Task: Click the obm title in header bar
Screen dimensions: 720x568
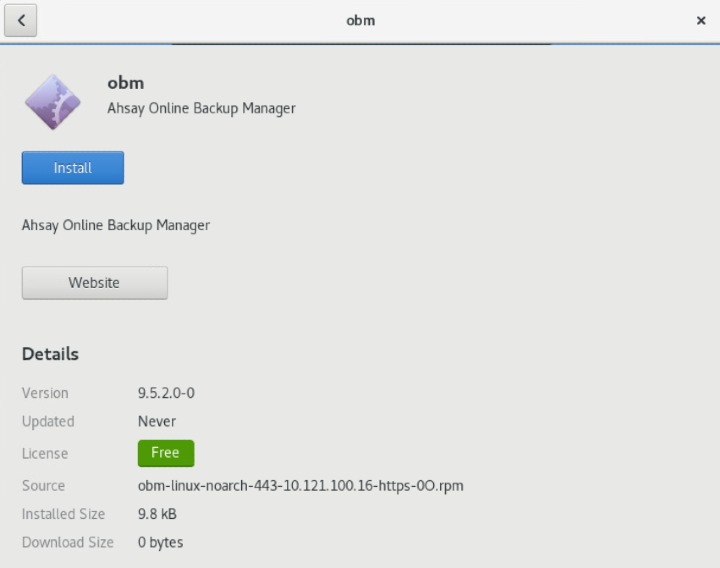Action: [x=360, y=20]
